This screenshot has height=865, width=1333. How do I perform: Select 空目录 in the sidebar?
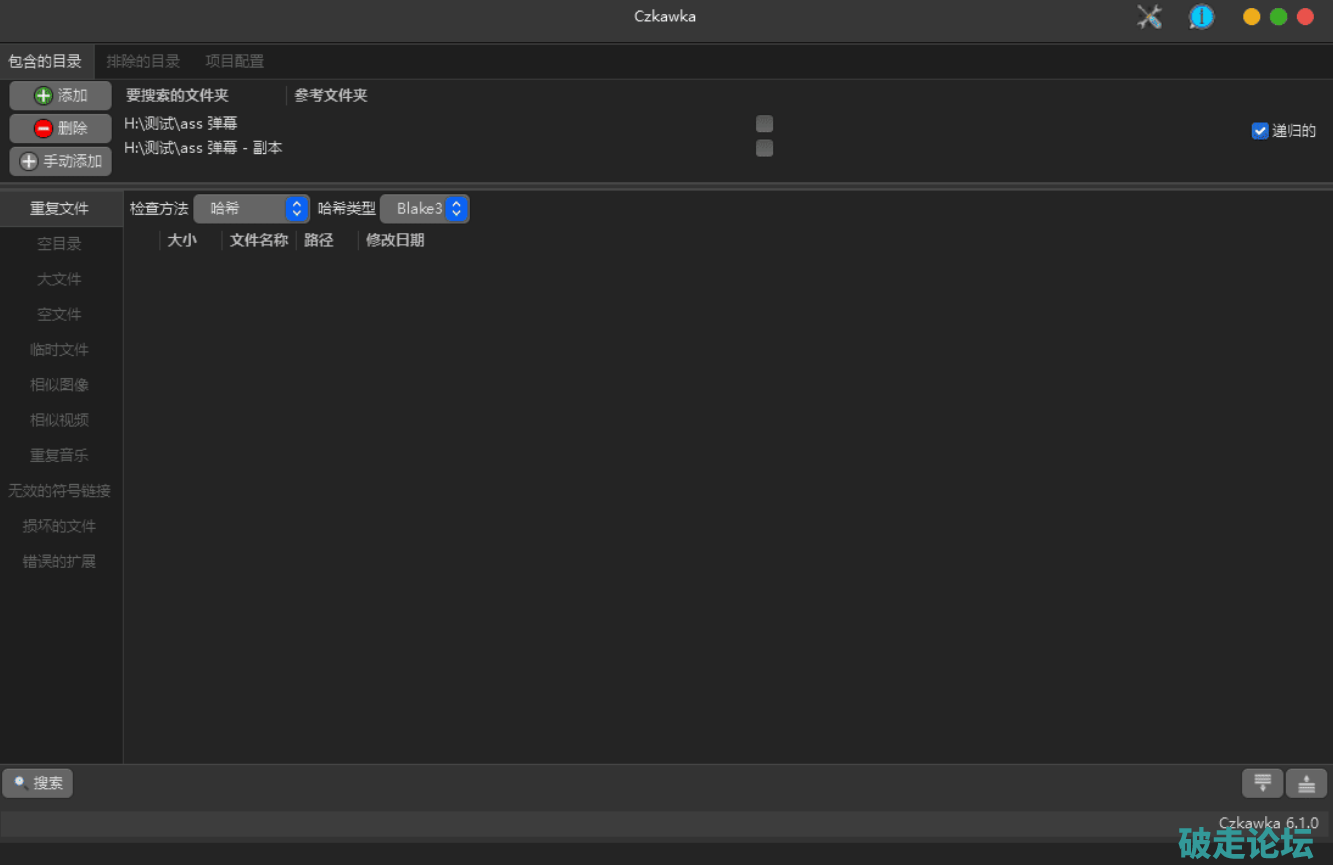(x=60, y=244)
